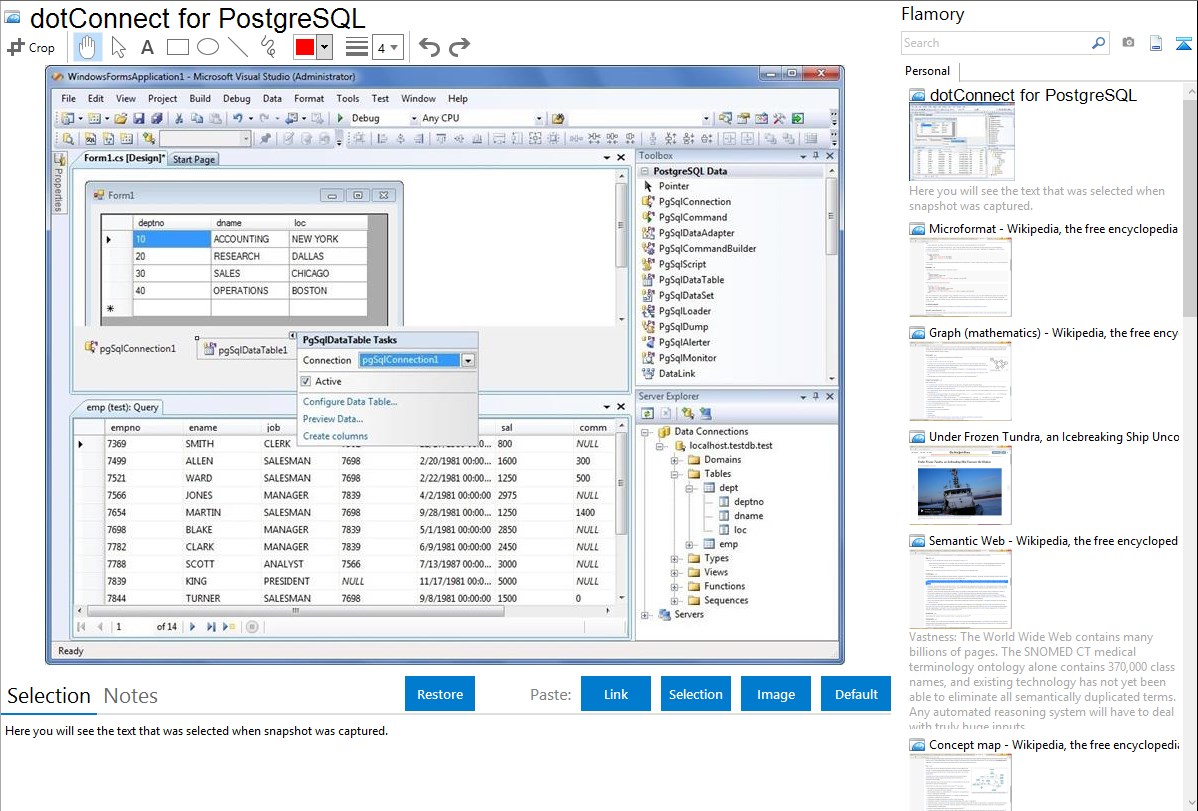Select the text annotation tool
The width and height of the screenshot is (1198, 811).
[147, 47]
